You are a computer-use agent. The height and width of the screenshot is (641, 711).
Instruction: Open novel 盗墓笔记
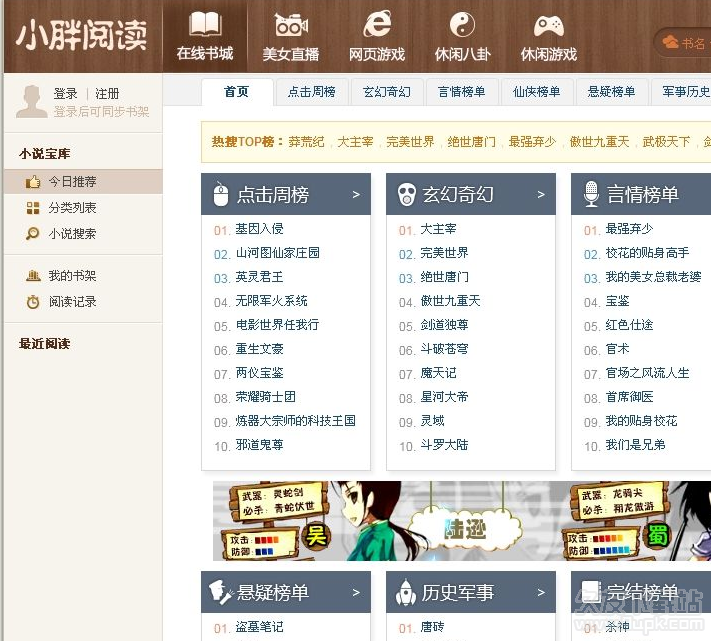click(x=259, y=627)
